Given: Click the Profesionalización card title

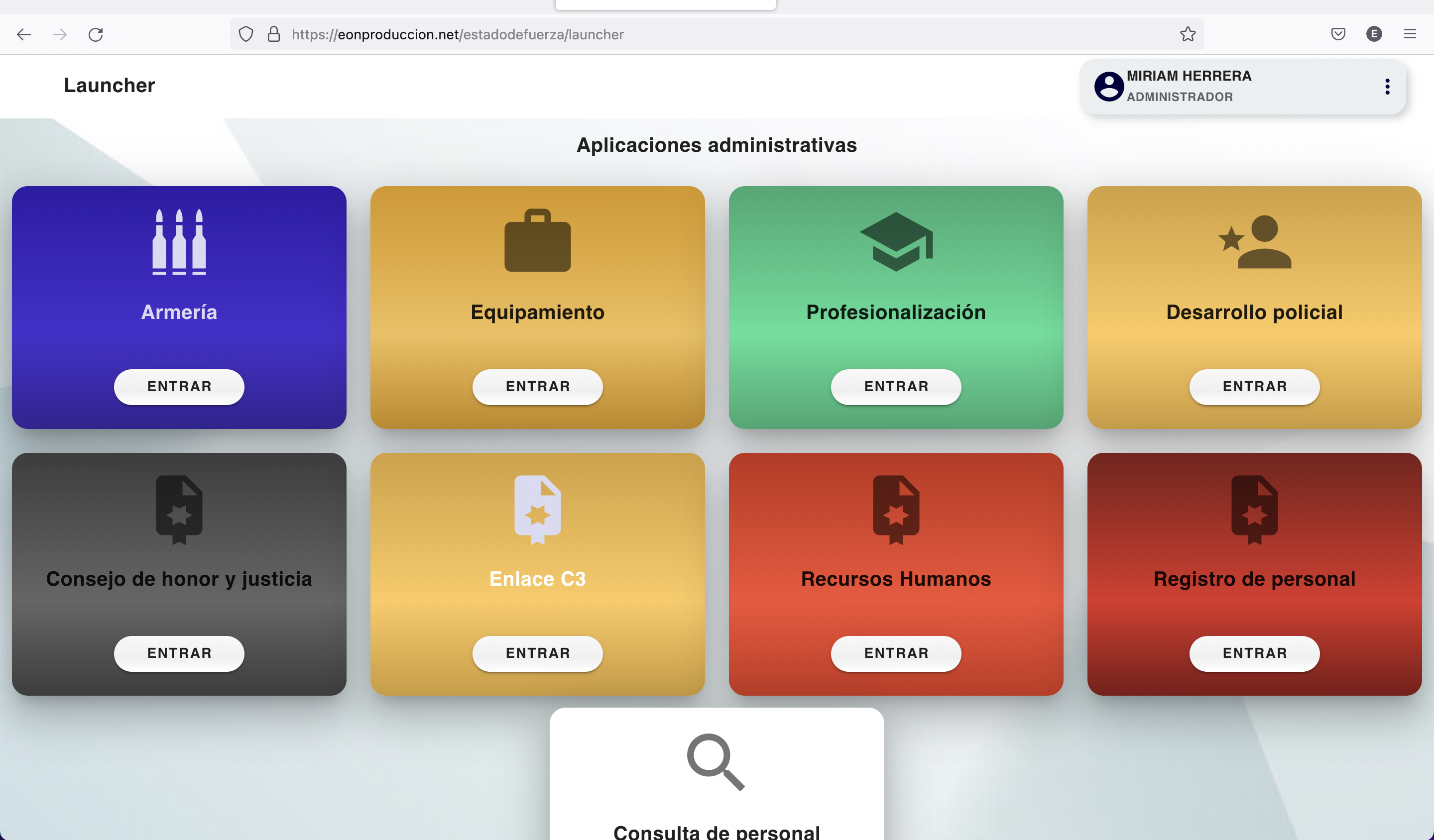Looking at the screenshot, I should pos(896,312).
